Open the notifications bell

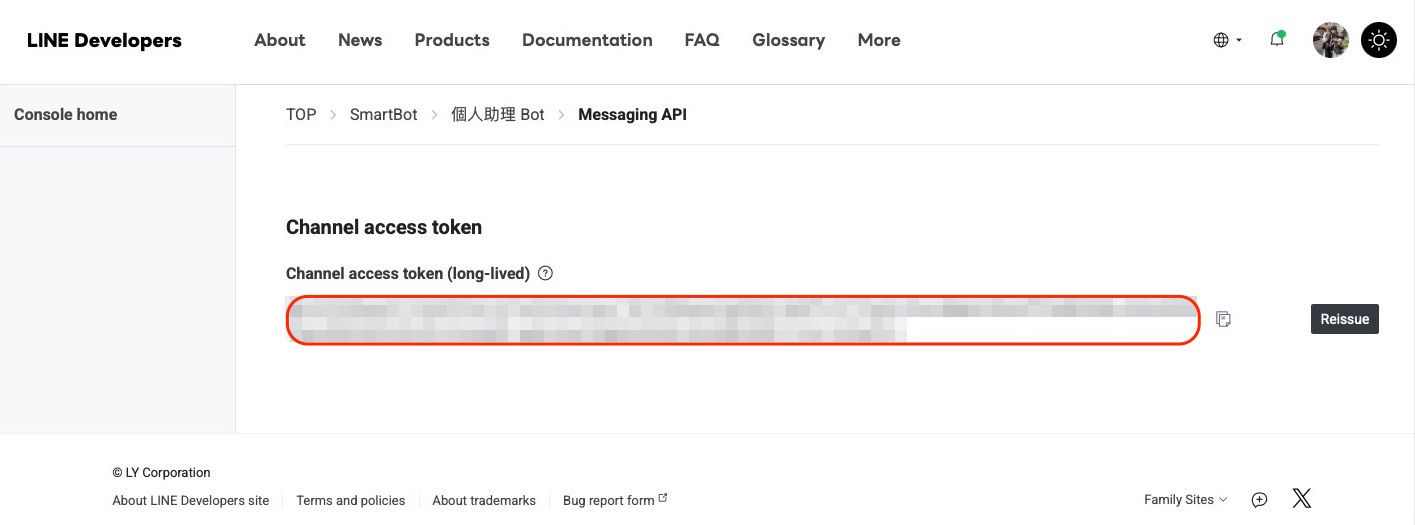(1277, 40)
